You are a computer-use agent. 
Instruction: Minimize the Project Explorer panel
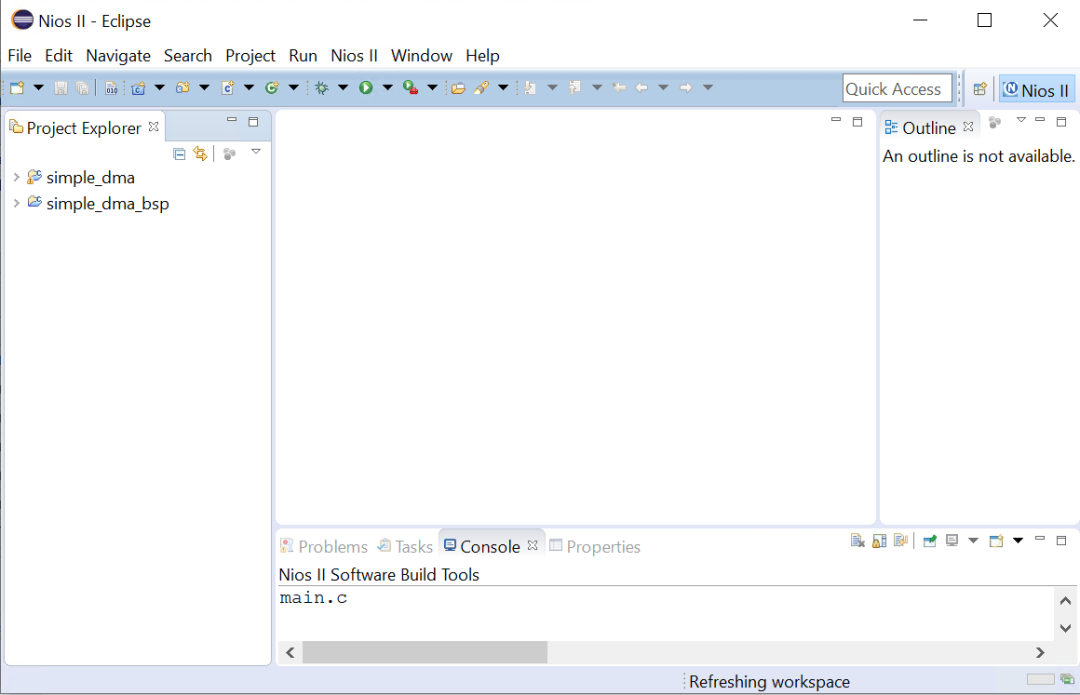(x=231, y=120)
